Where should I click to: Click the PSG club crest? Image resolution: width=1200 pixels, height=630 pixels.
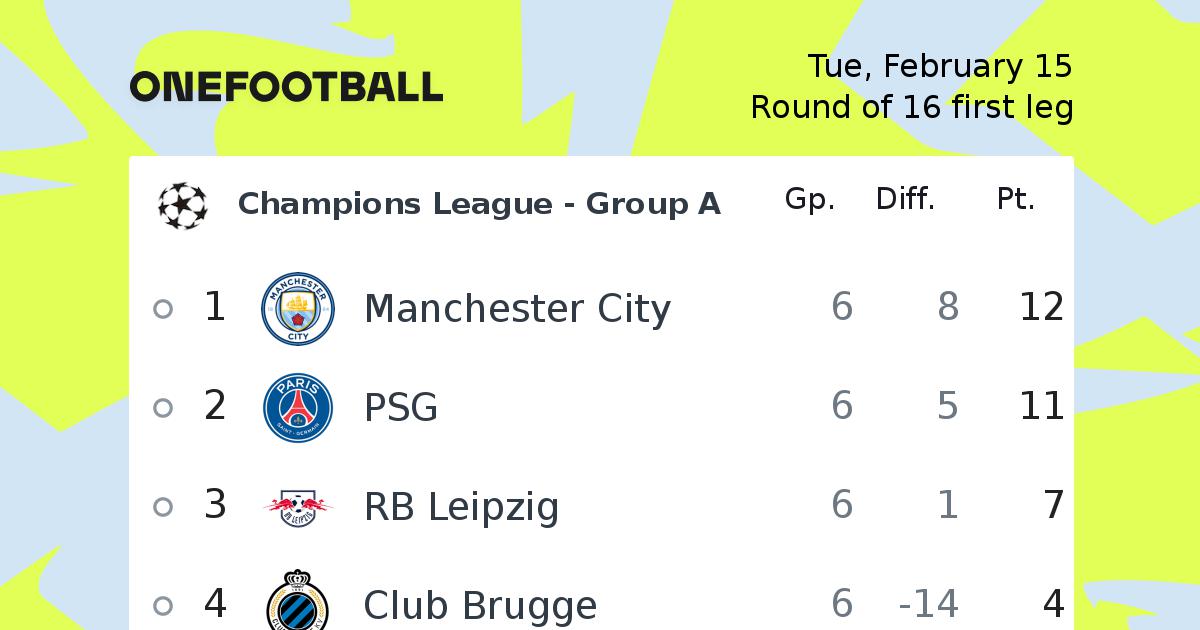coord(298,408)
